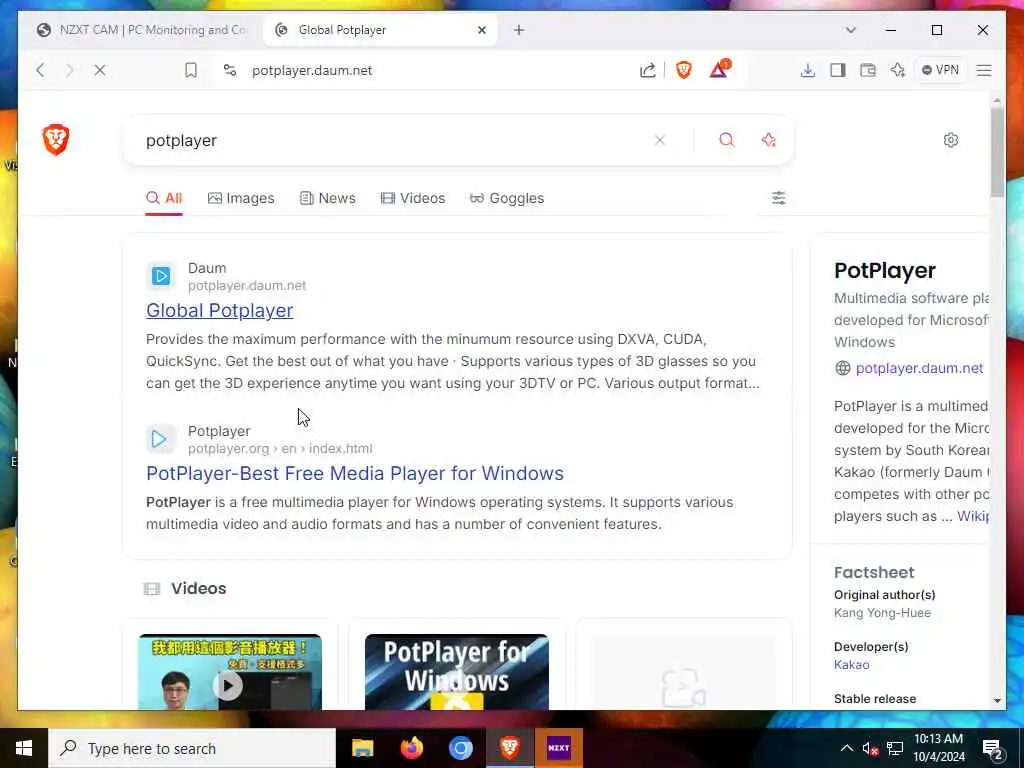Screen dimensions: 1024x768
Task: Open the VPN button
Action: [x=940, y=70]
